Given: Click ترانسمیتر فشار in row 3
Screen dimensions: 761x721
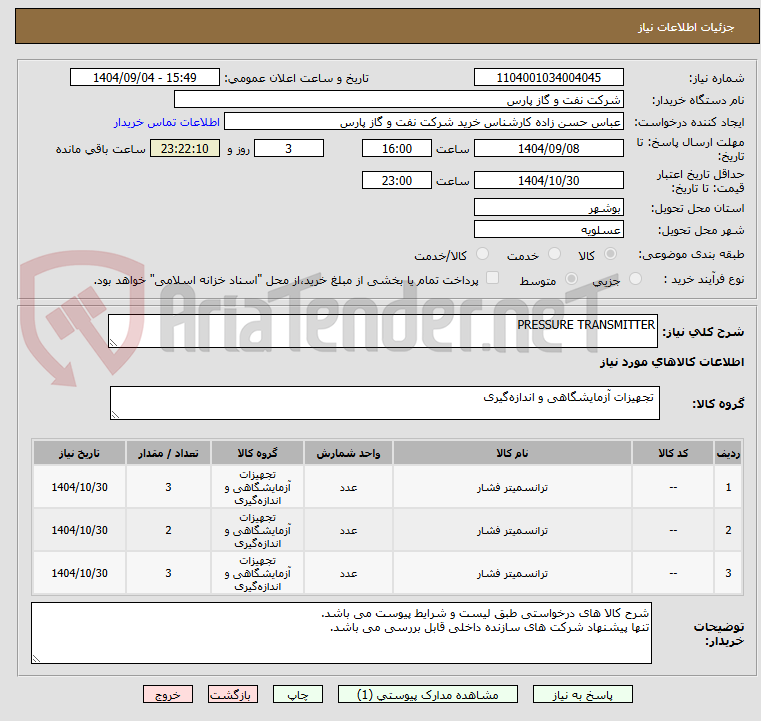Looking at the screenshot, I should 512,573.
